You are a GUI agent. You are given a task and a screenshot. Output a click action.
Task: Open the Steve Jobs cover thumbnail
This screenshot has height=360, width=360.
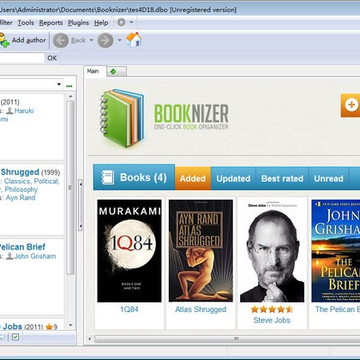coord(272,251)
